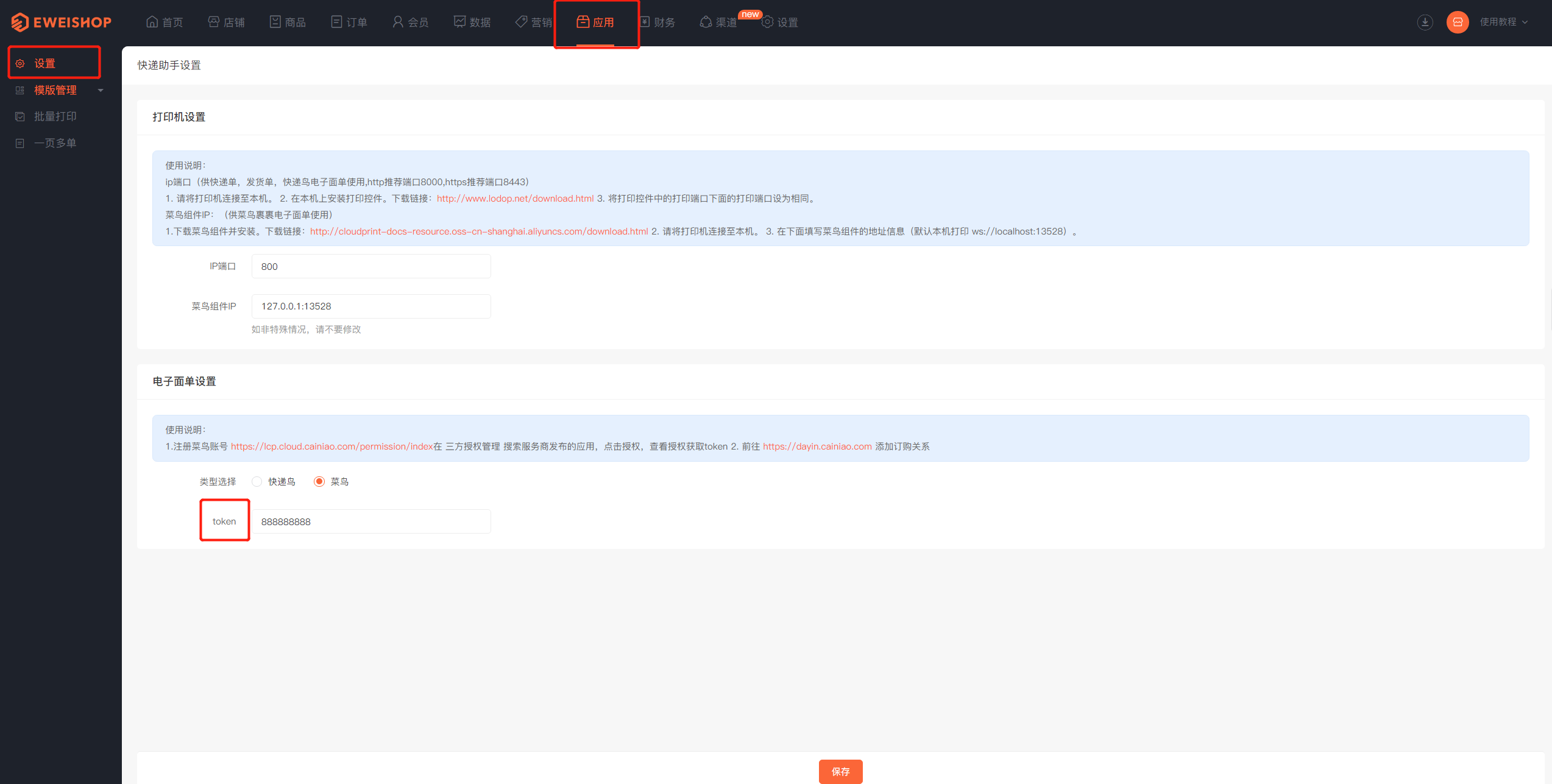Open the 营销 marketing tab
The image size is (1552, 784).
click(x=534, y=22)
